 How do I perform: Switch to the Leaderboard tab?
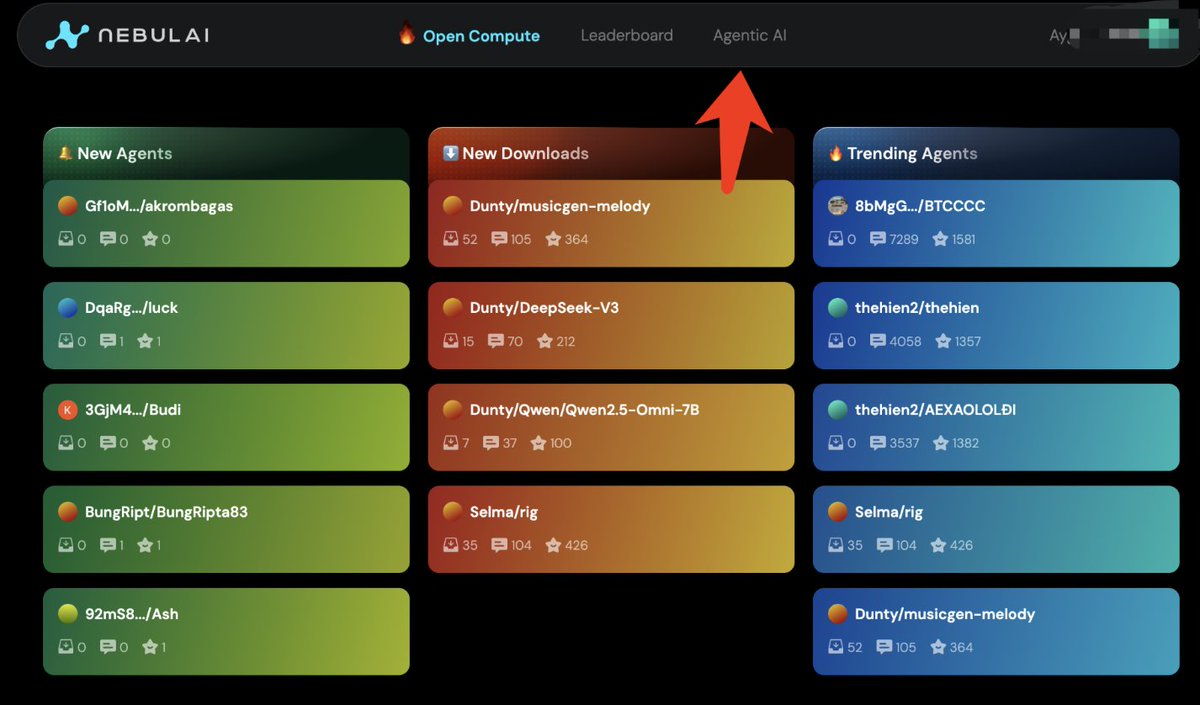tap(627, 35)
